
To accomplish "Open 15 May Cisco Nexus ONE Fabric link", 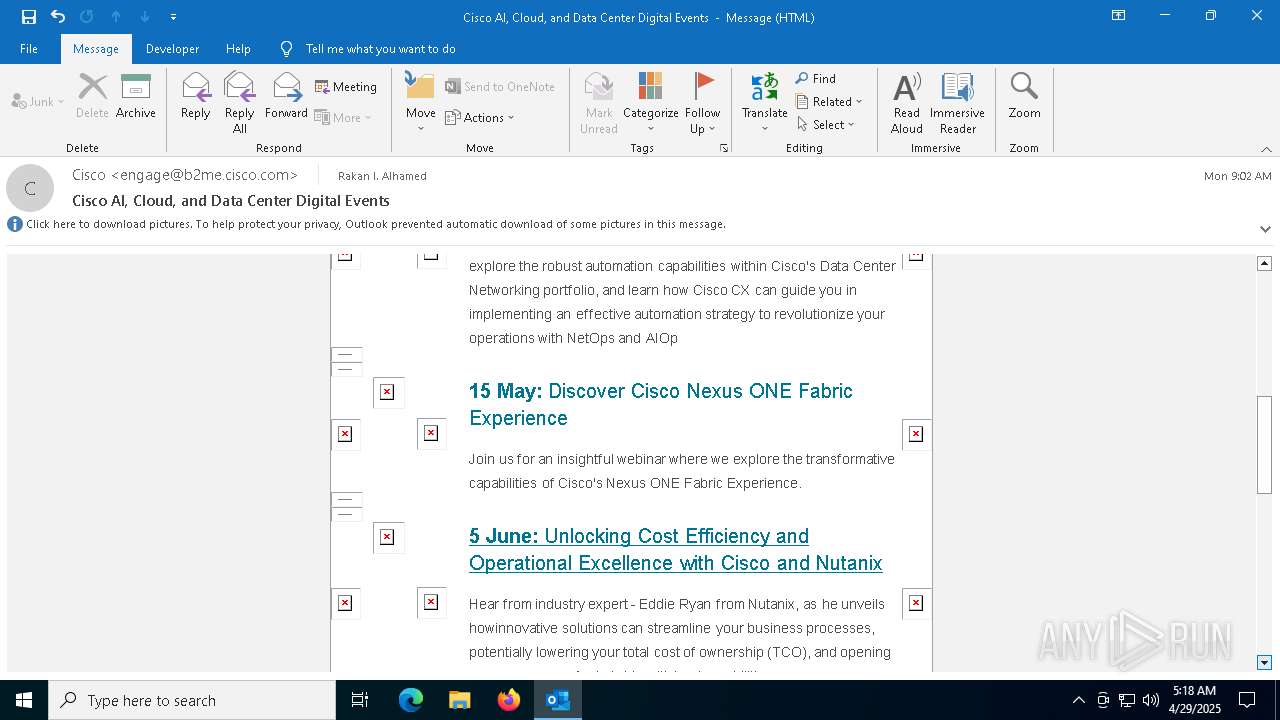I will click(661, 404).
